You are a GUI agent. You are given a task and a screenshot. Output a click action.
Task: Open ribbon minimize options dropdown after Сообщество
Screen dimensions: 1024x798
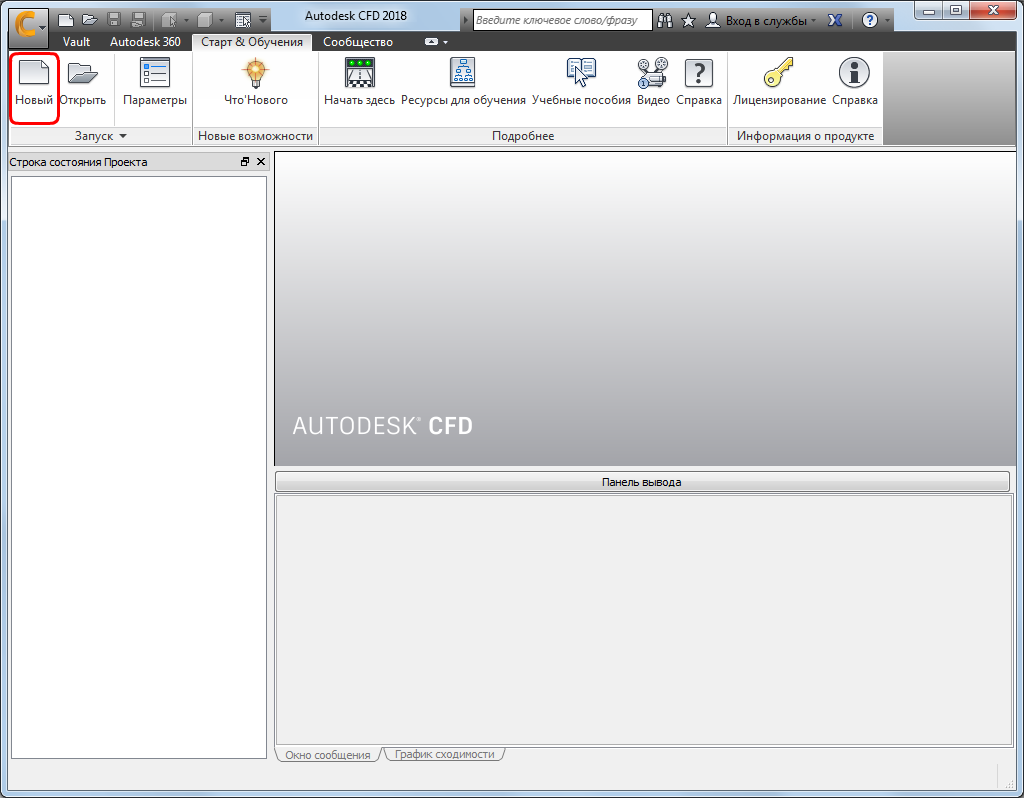click(445, 42)
